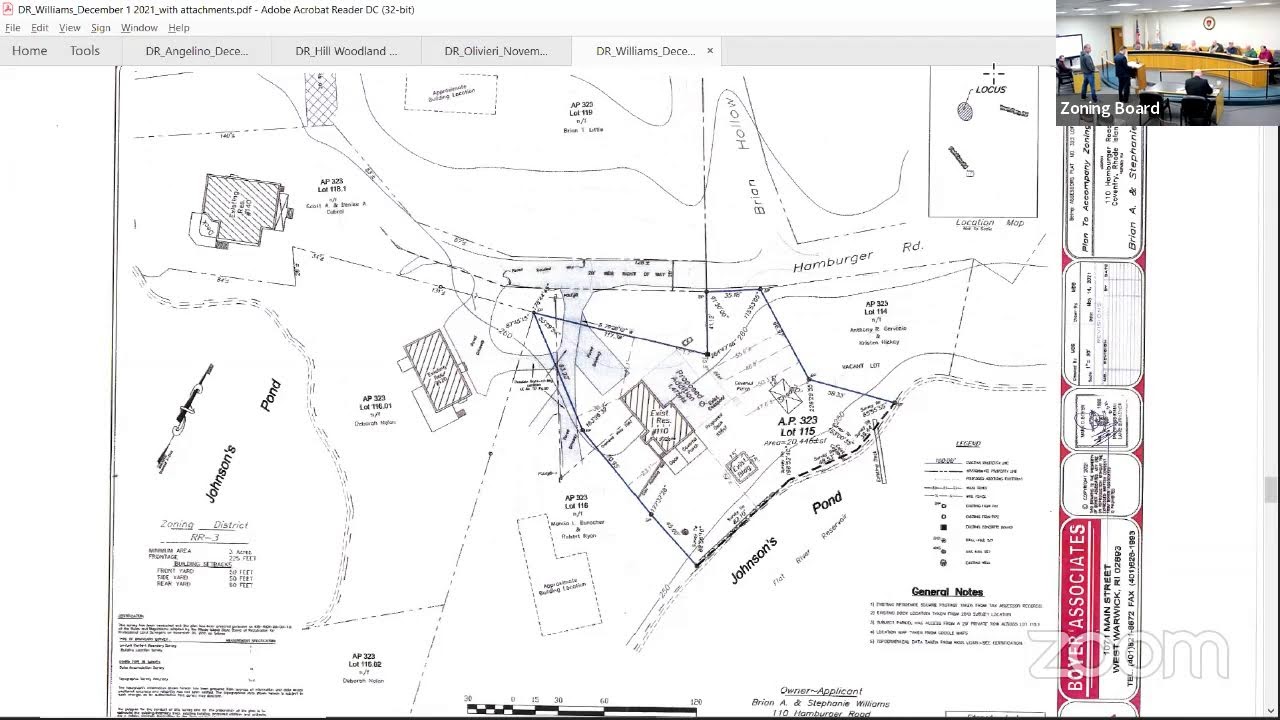
Task: Open the DR_Olivieri_Novem... document tab
Action: click(496, 51)
